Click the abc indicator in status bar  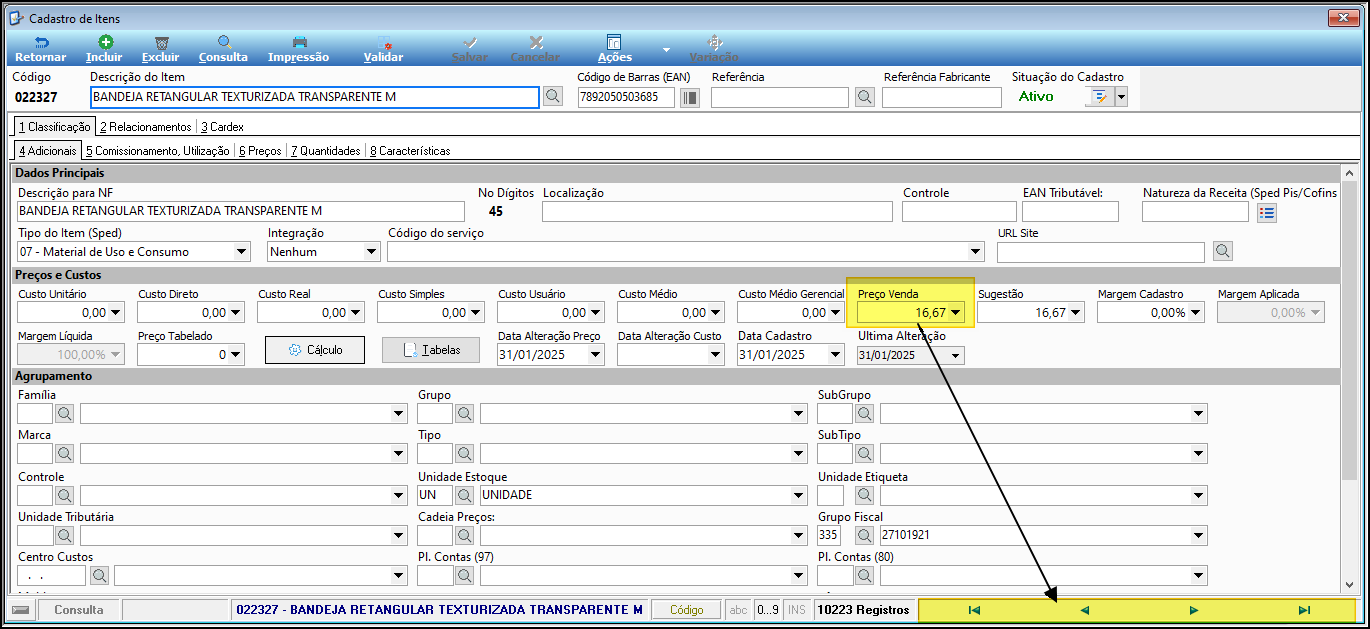point(738,610)
